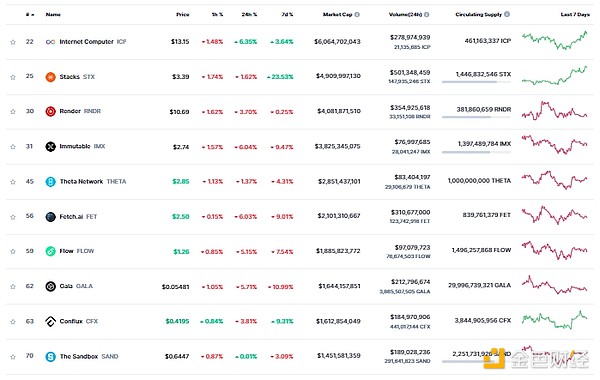This screenshot has width=600, height=380.
Task: Click the Fetch.ai FET coin icon
Action: click(51, 217)
